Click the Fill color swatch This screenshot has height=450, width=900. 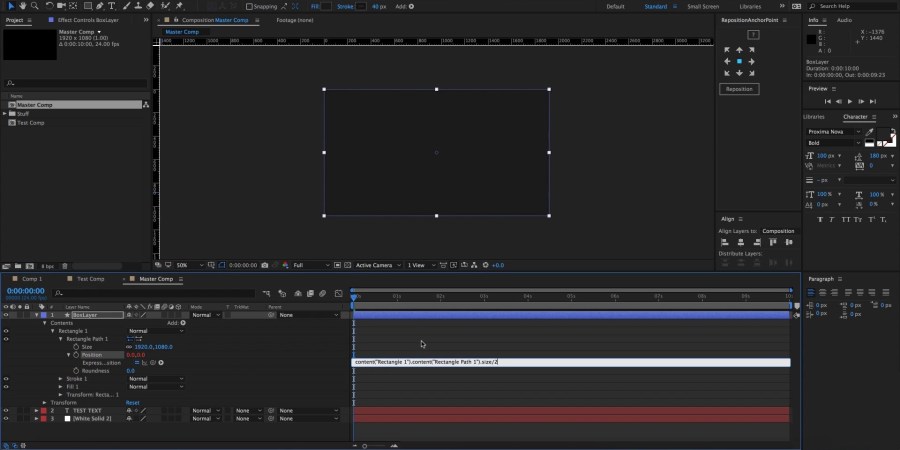326,6
